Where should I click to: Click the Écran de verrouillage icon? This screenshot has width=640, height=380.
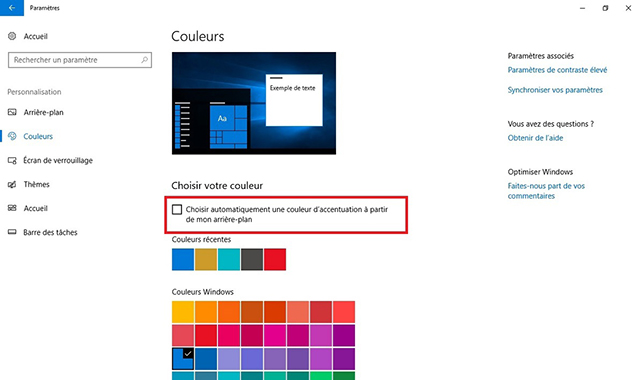pos(12,160)
